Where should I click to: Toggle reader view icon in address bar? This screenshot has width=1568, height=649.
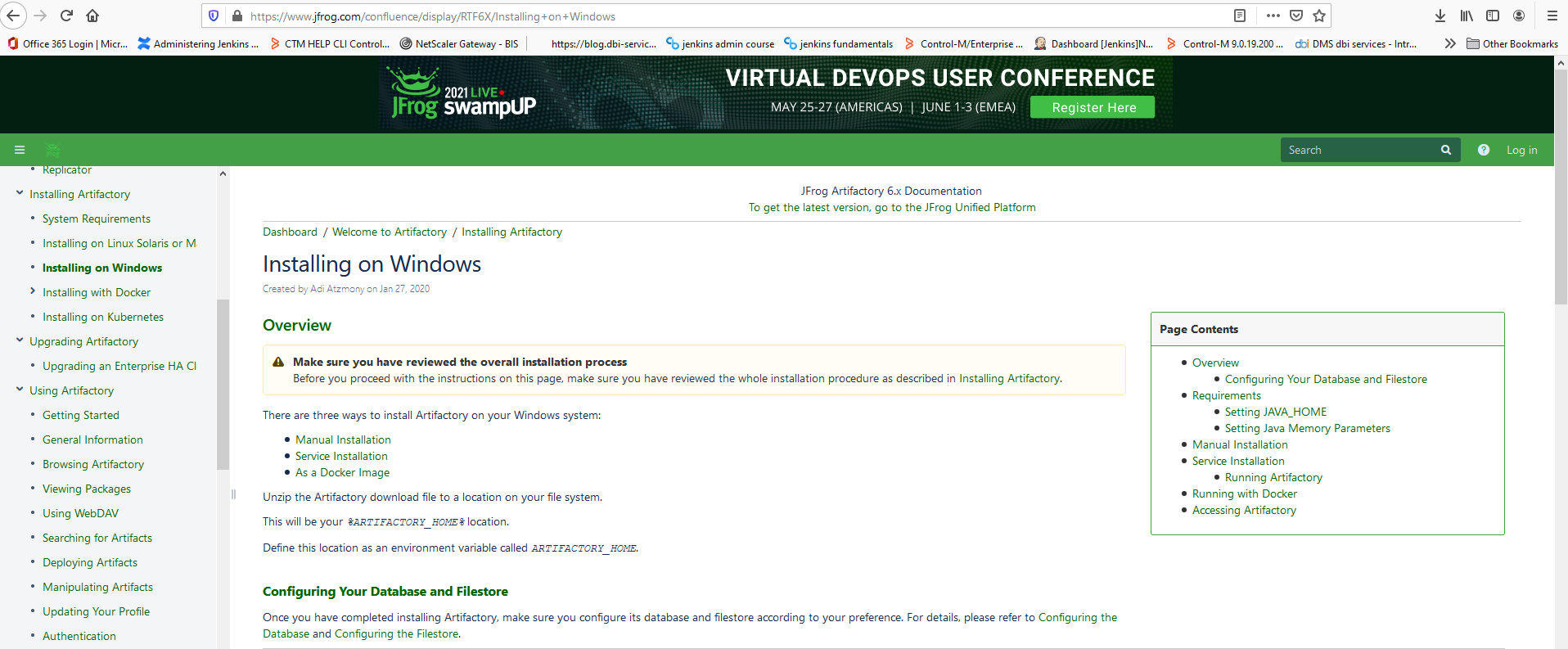click(x=1240, y=16)
